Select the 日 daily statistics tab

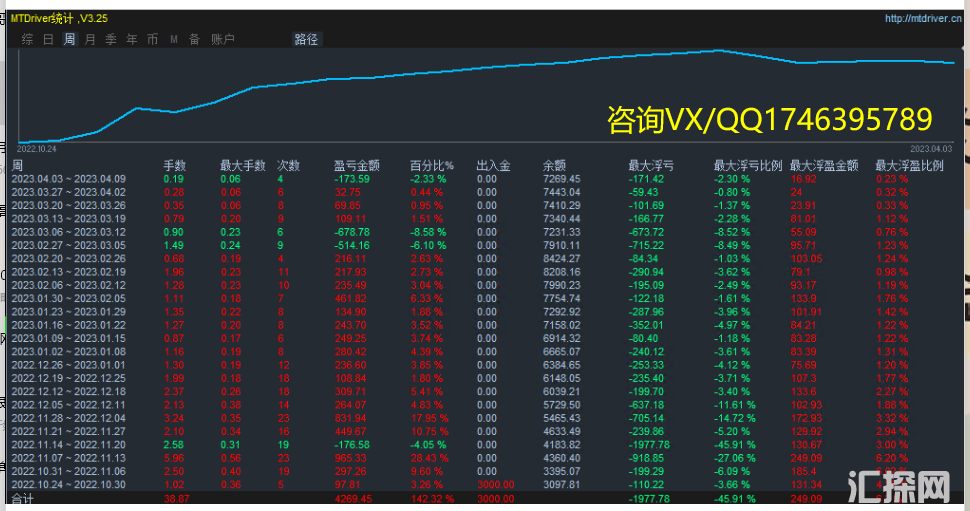(x=48, y=39)
